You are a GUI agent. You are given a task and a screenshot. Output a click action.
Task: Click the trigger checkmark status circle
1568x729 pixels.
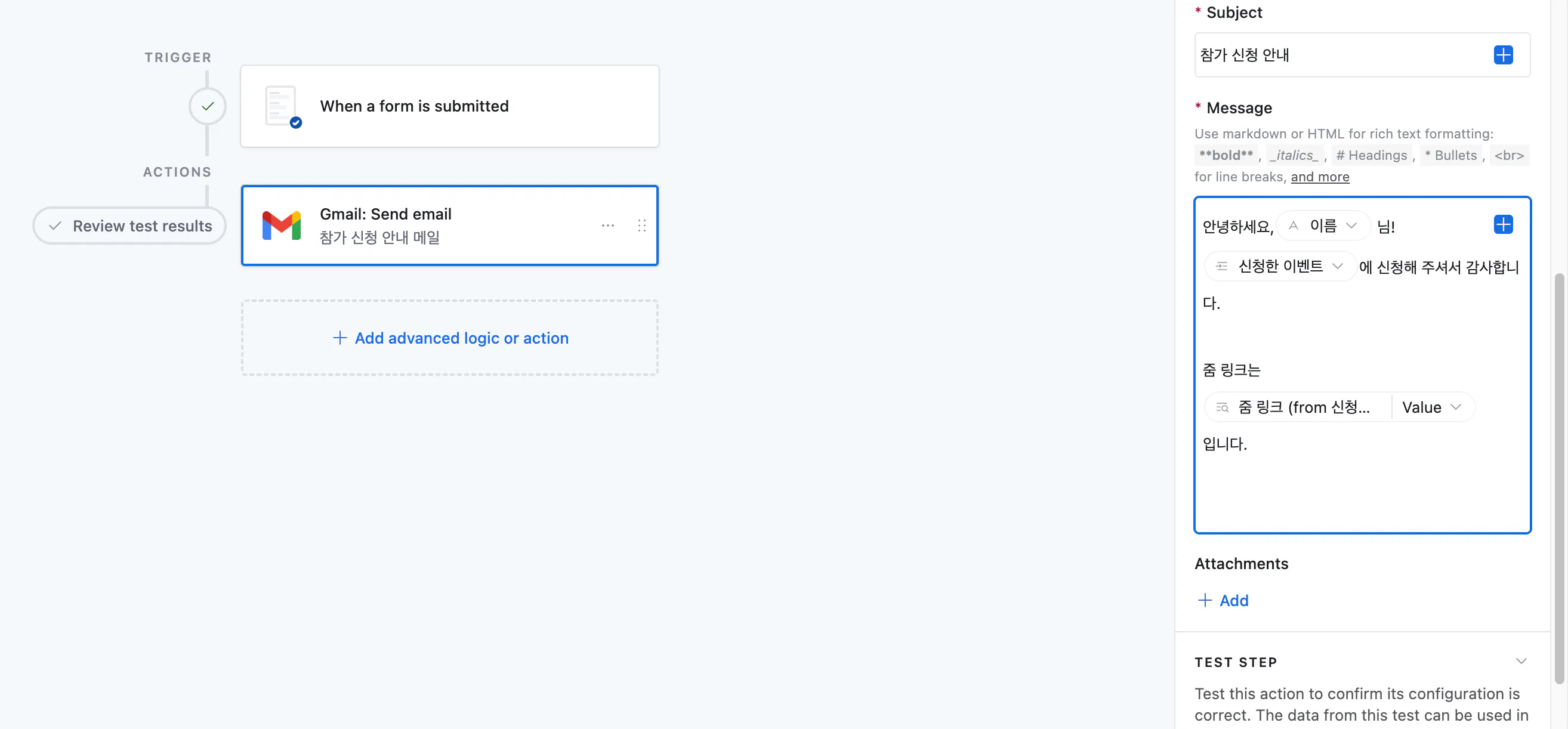208,107
